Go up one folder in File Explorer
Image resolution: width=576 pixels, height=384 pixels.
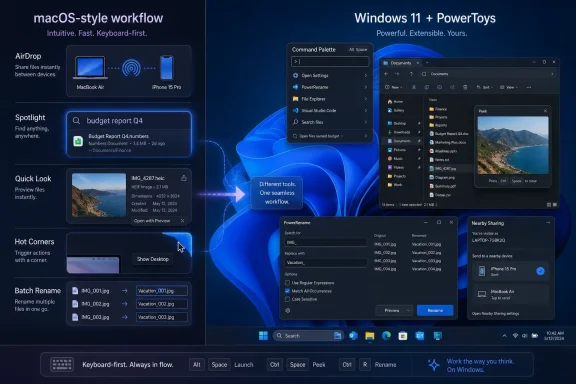pos(411,74)
